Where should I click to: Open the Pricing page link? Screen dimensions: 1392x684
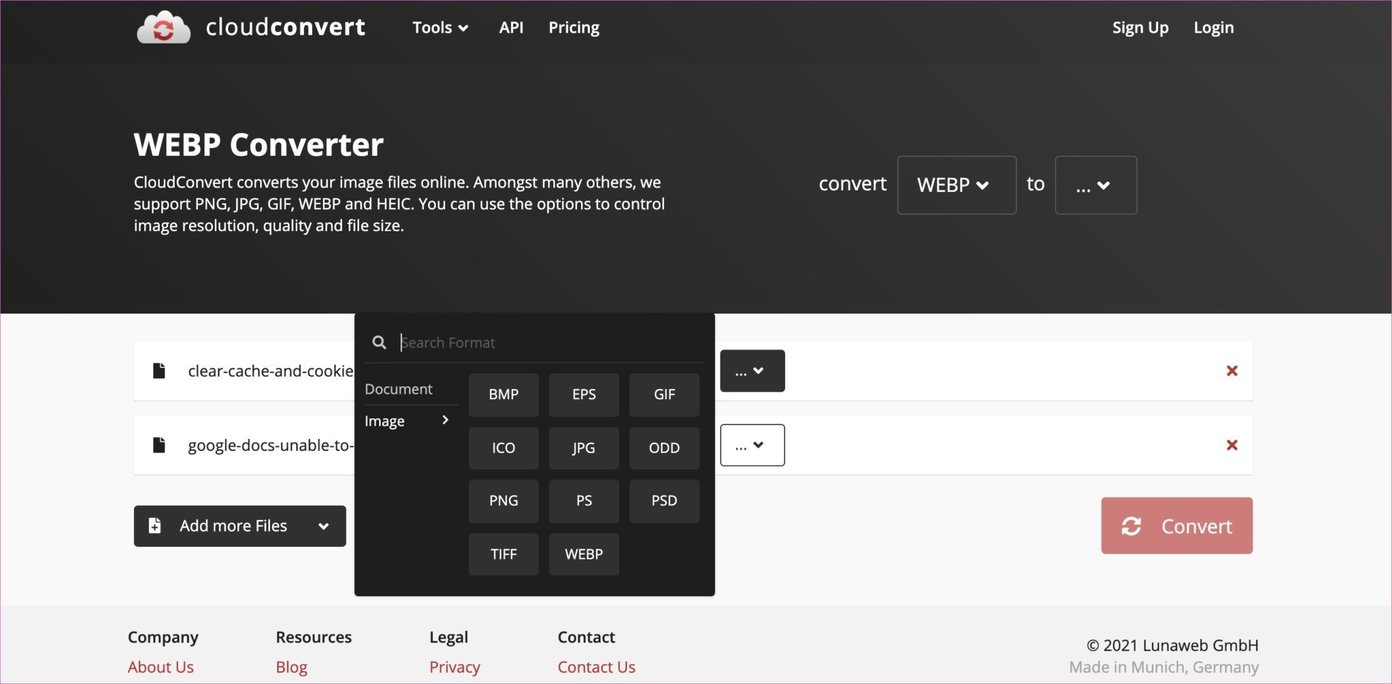pos(574,28)
